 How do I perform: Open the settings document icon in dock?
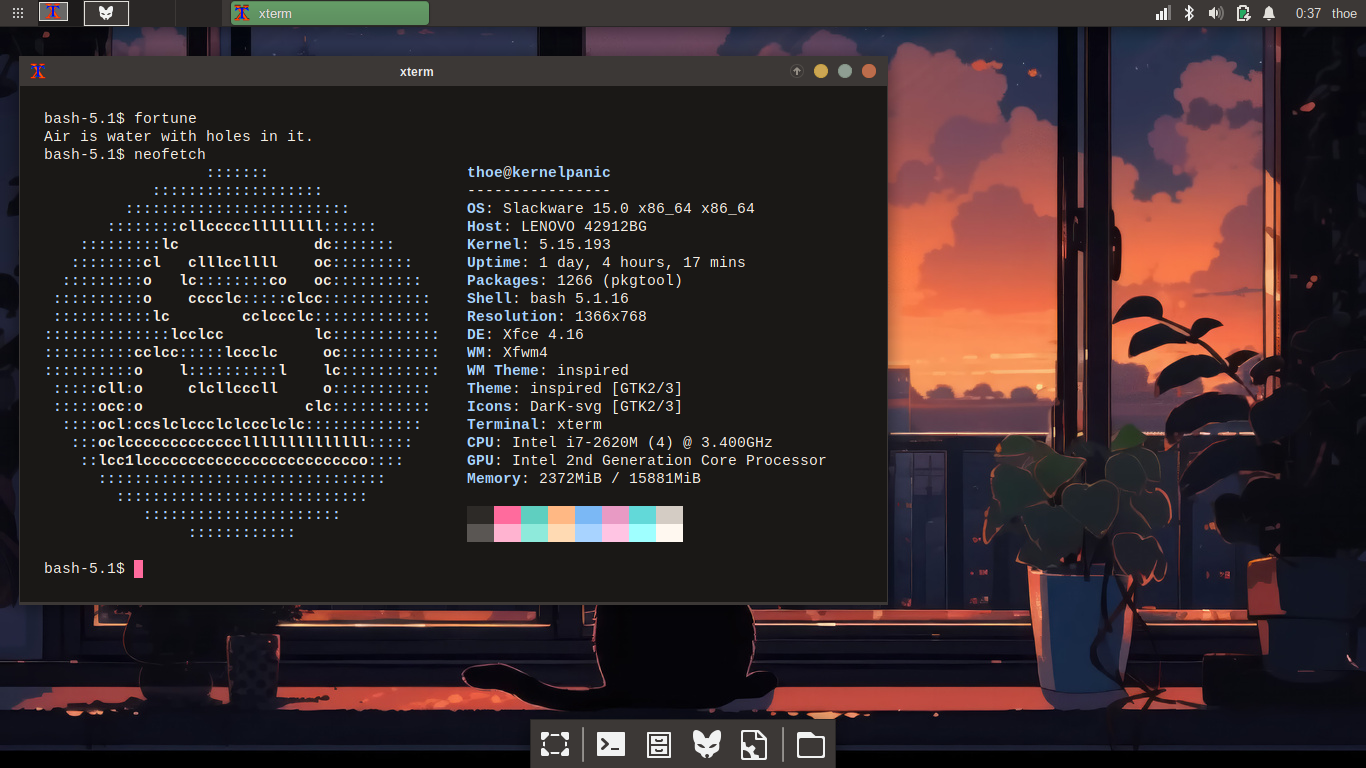tap(754, 744)
